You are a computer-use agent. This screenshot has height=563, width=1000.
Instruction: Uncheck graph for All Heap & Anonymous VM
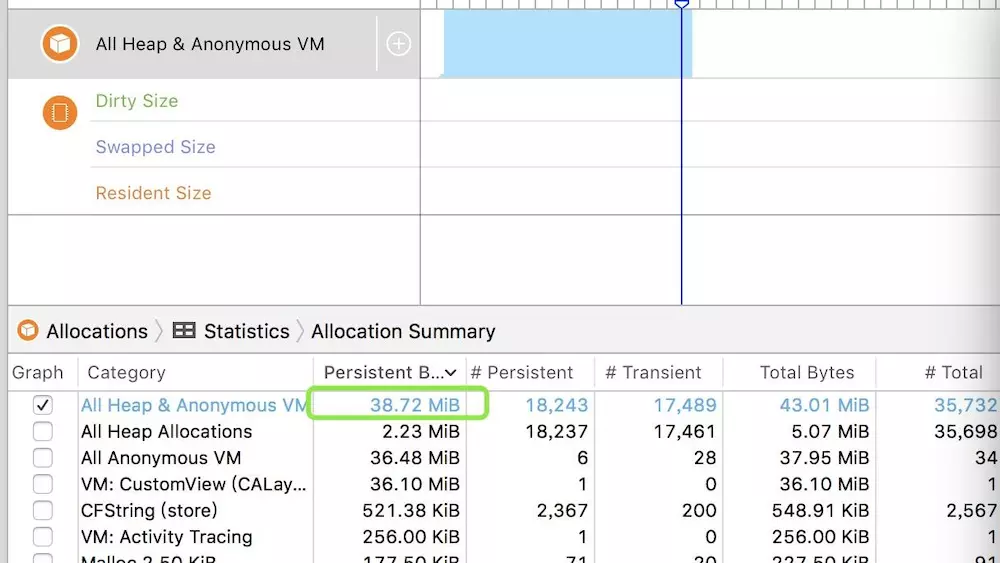click(x=43, y=405)
